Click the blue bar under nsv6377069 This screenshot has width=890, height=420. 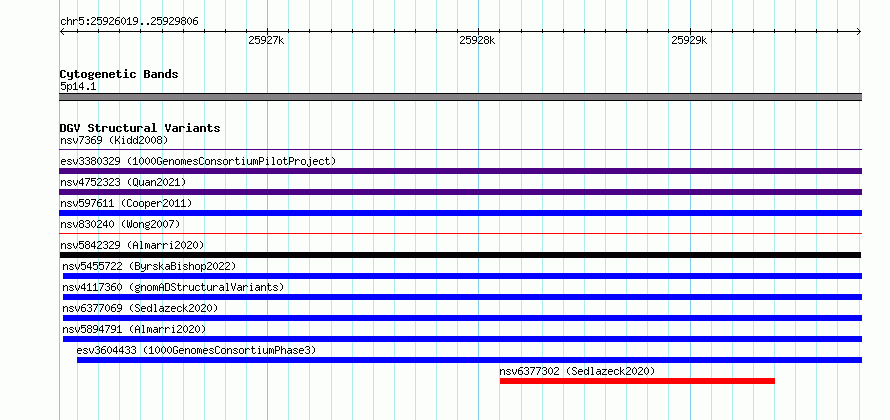coord(462,318)
